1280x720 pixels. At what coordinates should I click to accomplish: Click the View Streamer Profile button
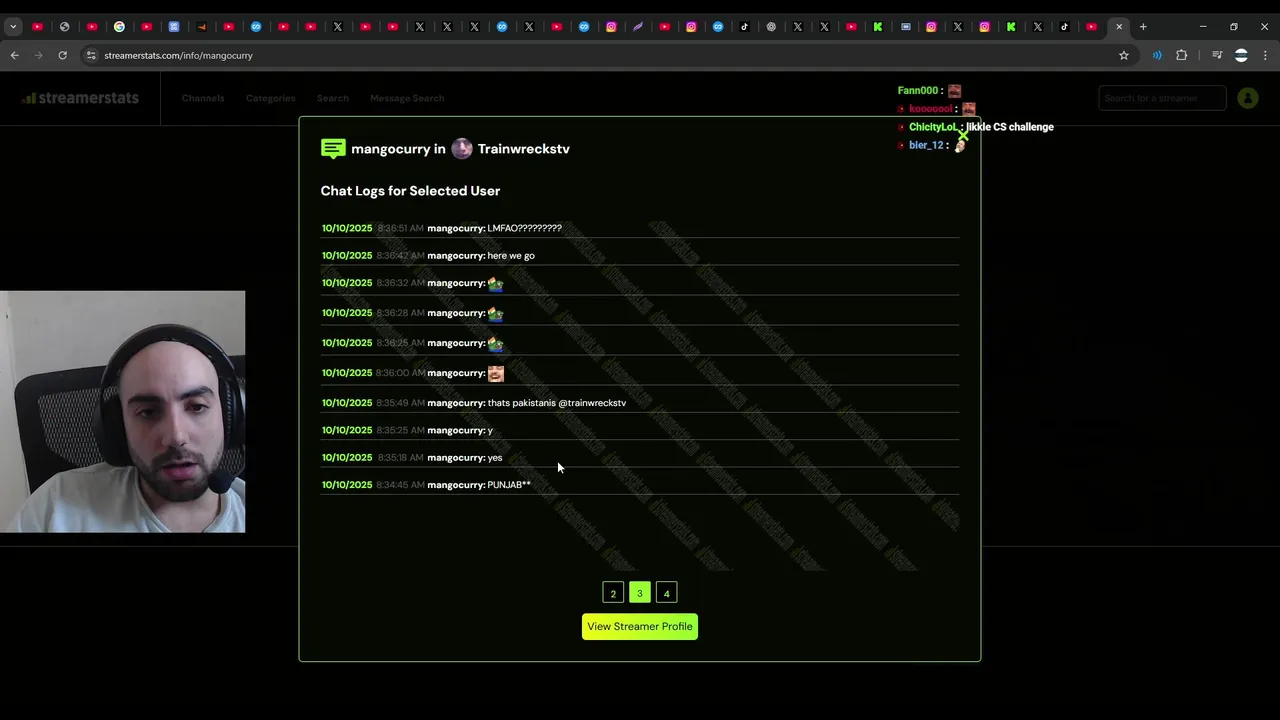[x=640, y=626]
